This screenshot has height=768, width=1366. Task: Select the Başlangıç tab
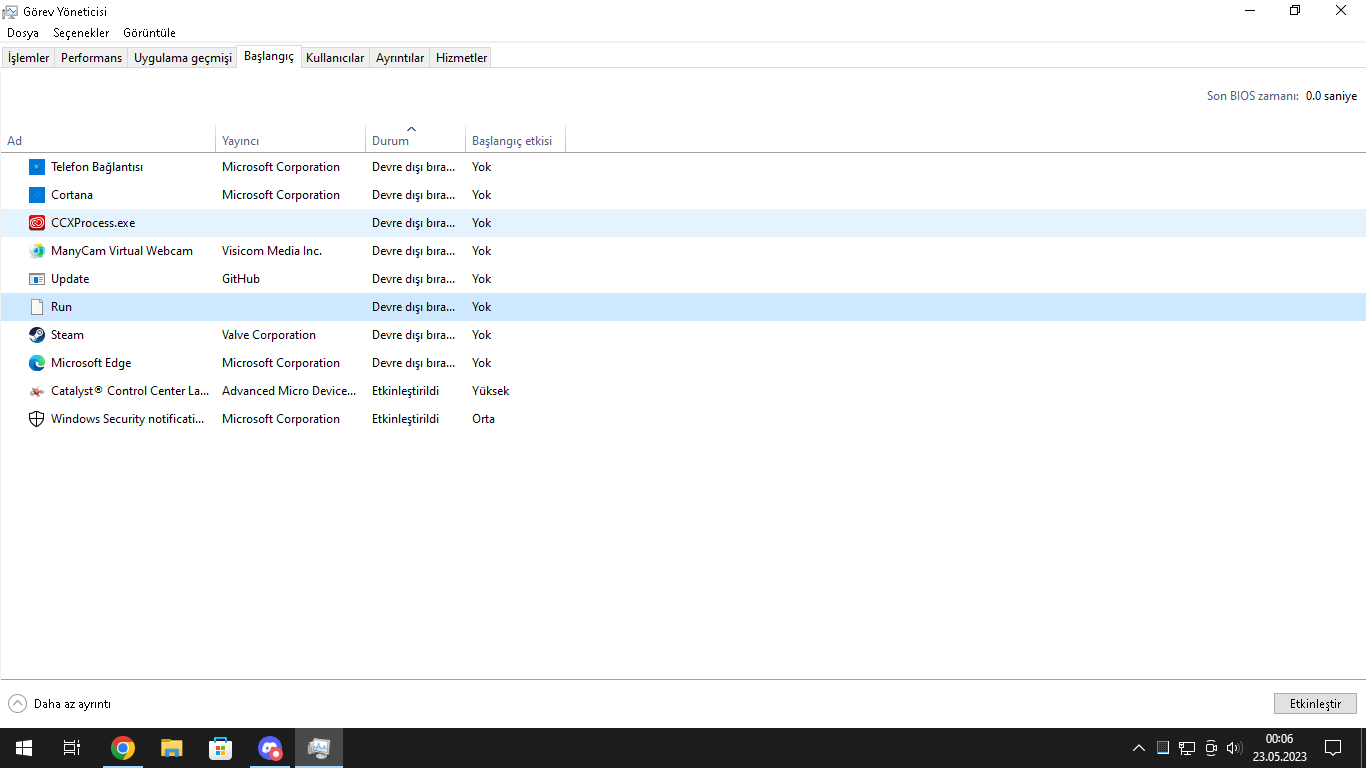click(x=269, y=56)
